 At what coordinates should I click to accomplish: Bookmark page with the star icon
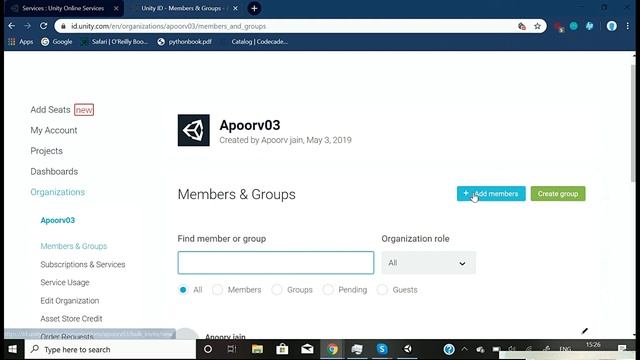[538, 26]
